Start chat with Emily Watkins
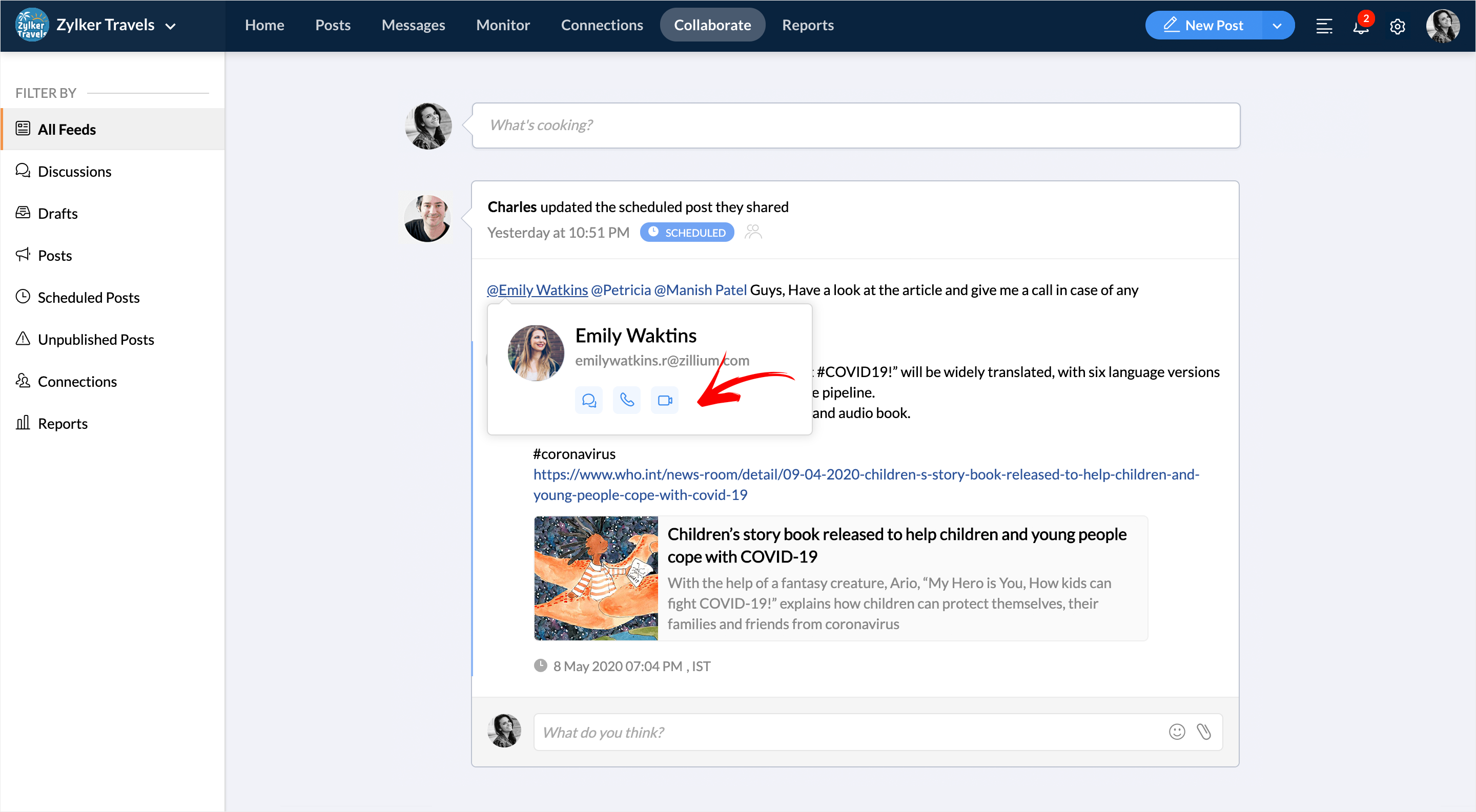The height and width of the screenshot is (812, 1476). click(x=588, y=400)
